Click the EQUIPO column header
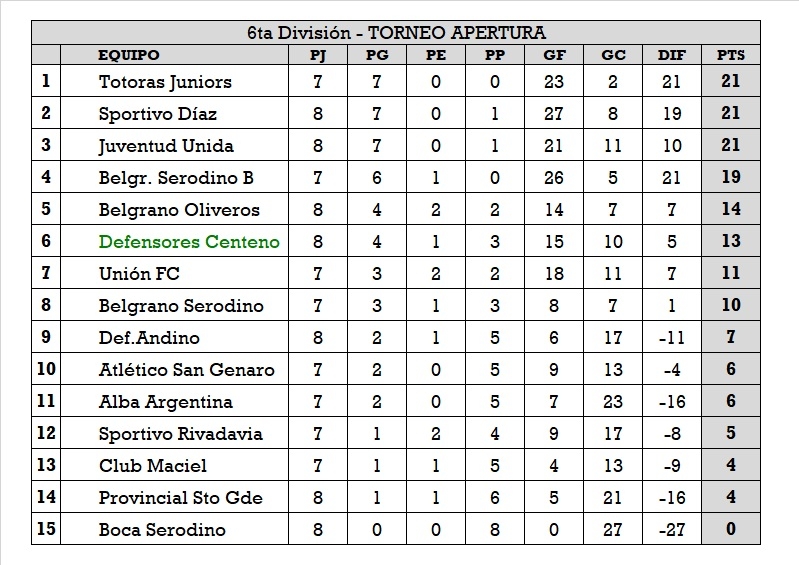Viewport: 799px width, 565px height. click(129, 55)
